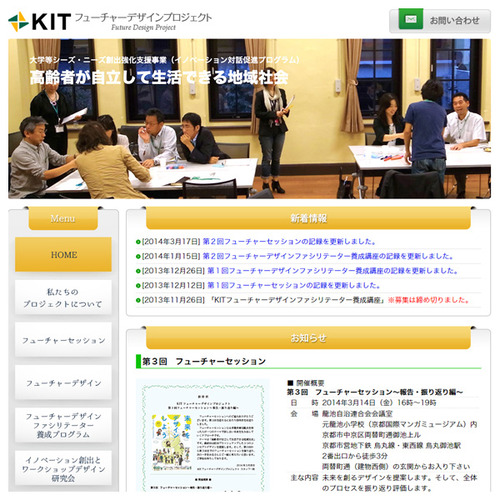Click the KIT logo icon
The height and width of the screenshot is (500, 500).
click(18, 22)
